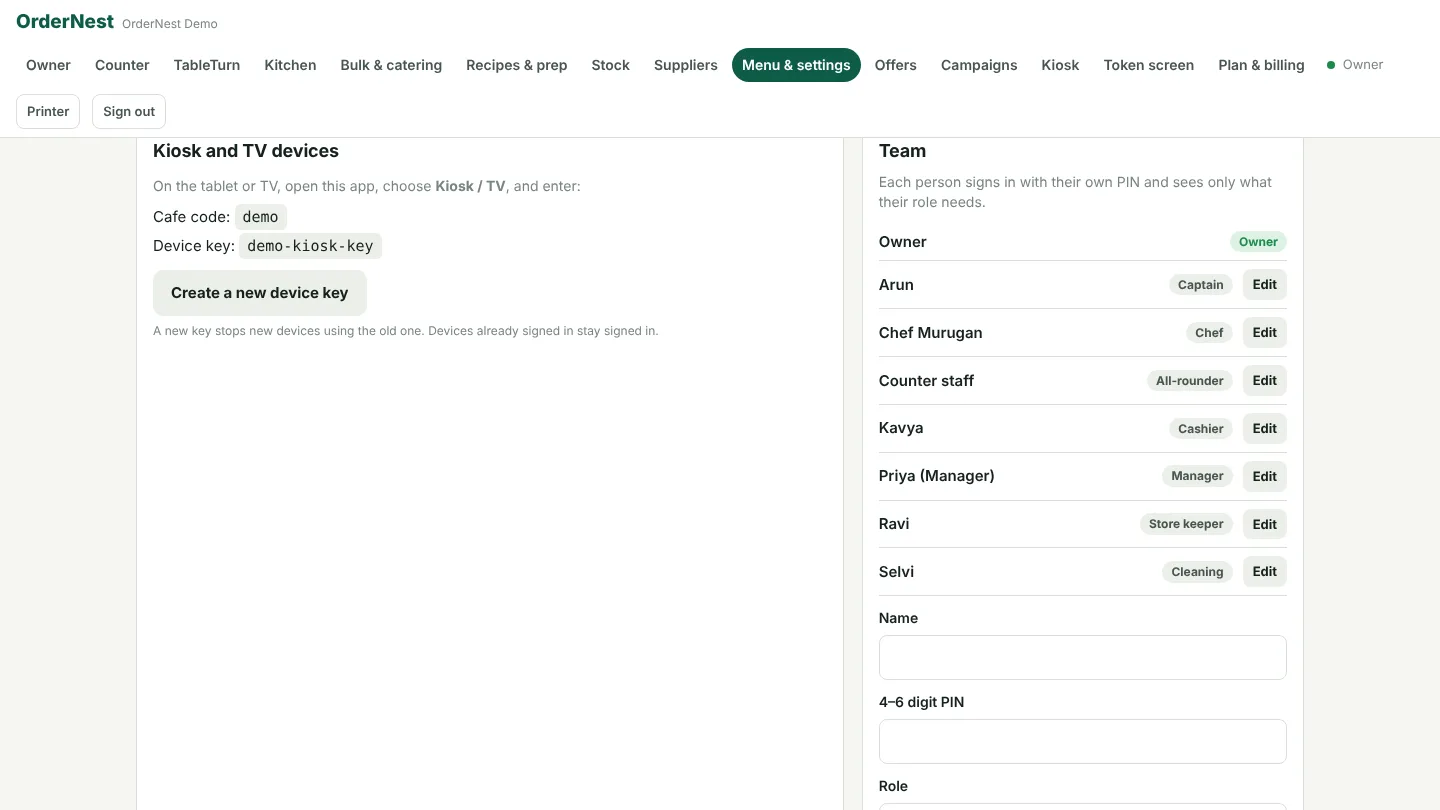Image resolution: width=1440 pixels, height=810 pixels.
Task: Open the Token screen tab
Action: 1149,65
